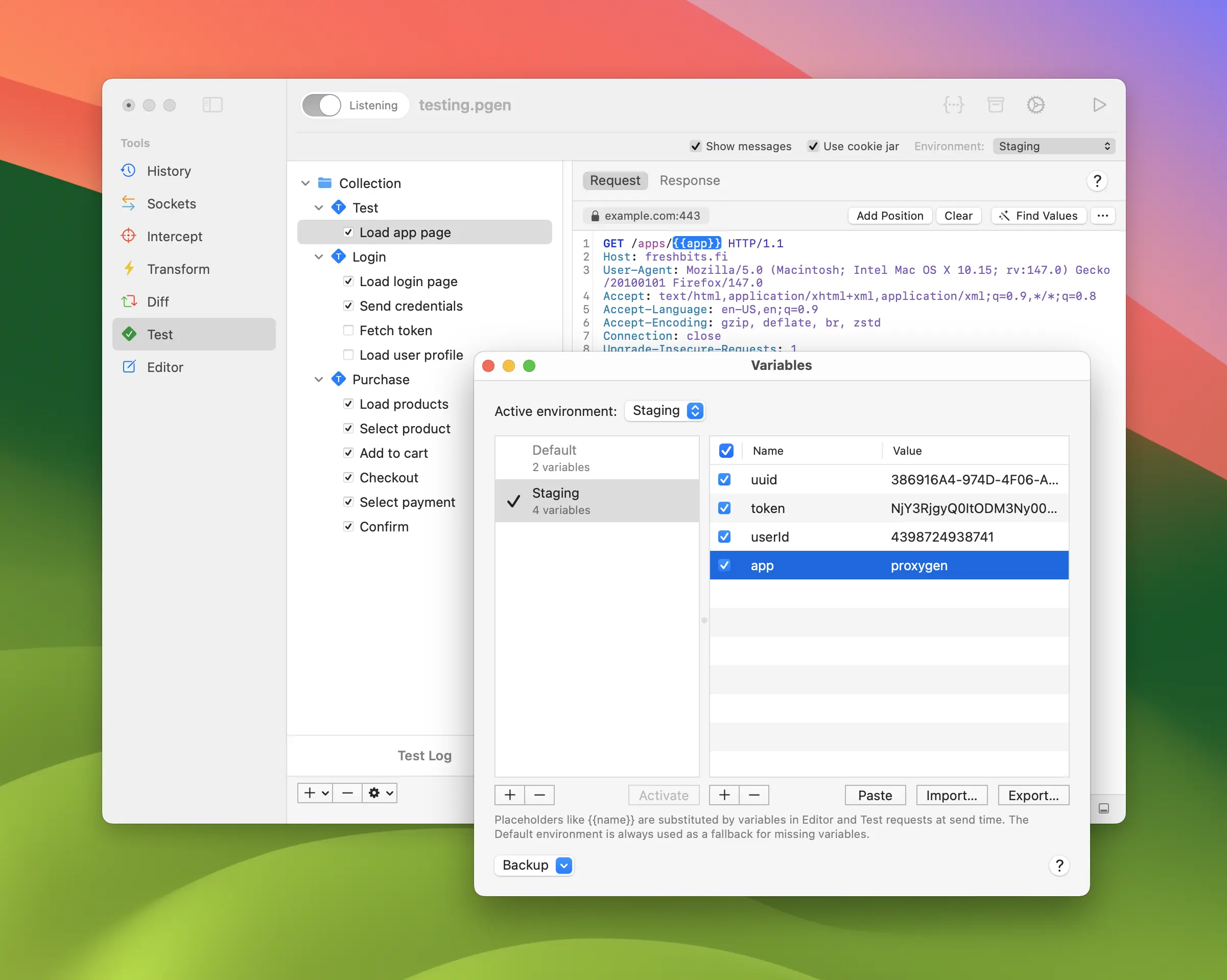The height and width of the screenshot is (980, 1227).
Task: Enable the Fetch token checkbox
Action: click(x=348, y=330)
